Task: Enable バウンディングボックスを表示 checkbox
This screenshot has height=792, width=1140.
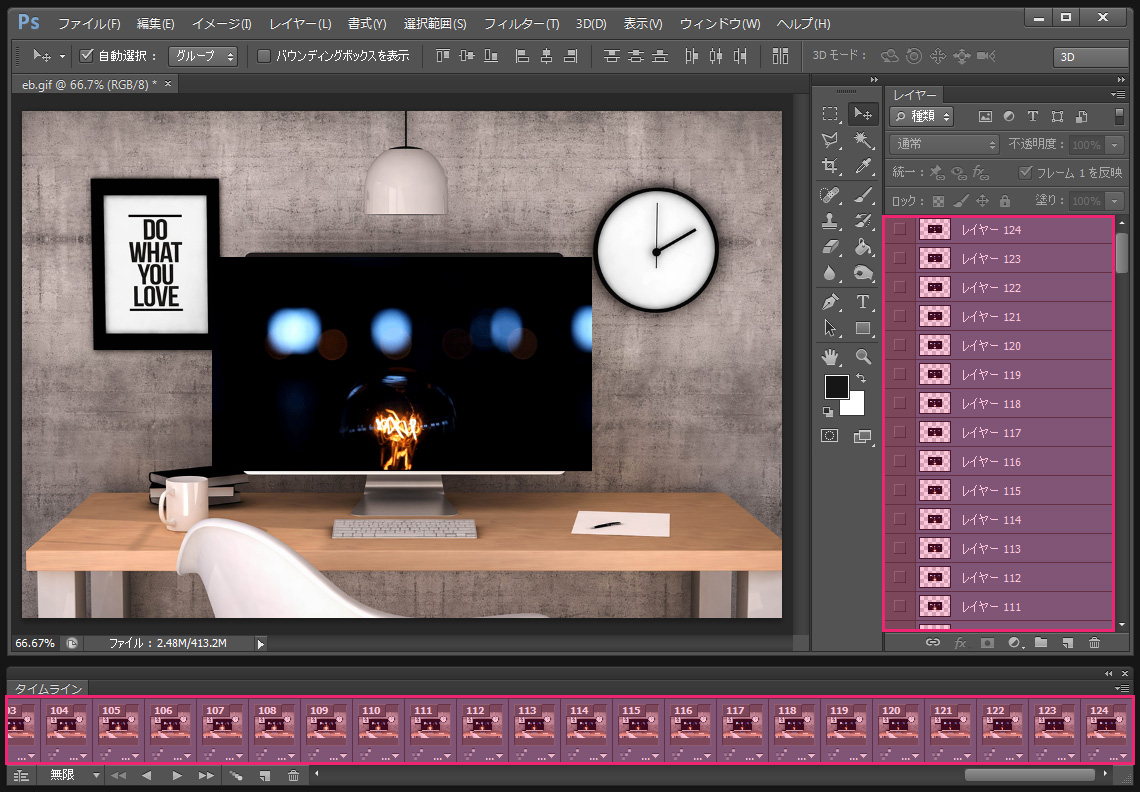Action: (264, 56)
